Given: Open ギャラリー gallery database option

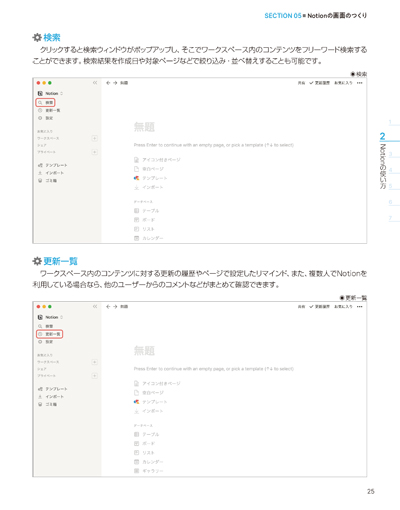Looking at the screenshot, I should point(149,471).
